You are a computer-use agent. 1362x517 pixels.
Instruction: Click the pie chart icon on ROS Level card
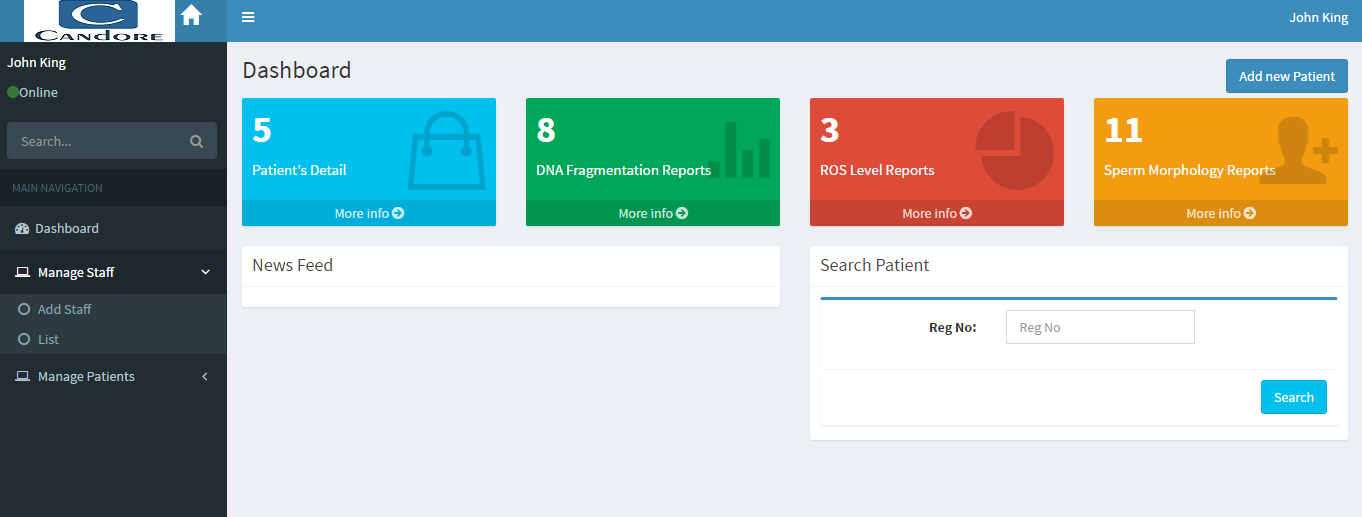pos(1015,151)
